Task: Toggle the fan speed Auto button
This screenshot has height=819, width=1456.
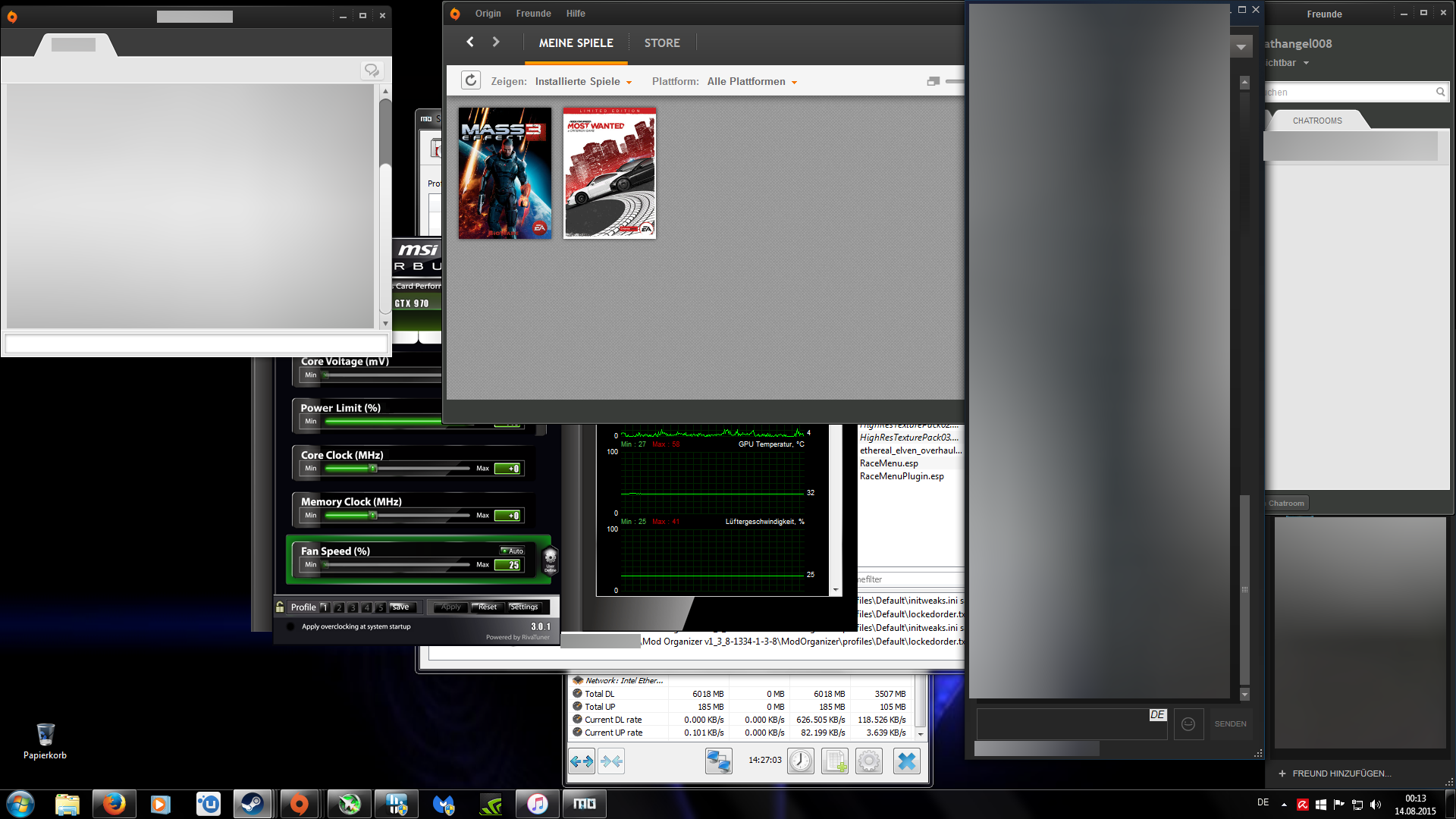Action: pyautogui.click(x=512, y=551)
